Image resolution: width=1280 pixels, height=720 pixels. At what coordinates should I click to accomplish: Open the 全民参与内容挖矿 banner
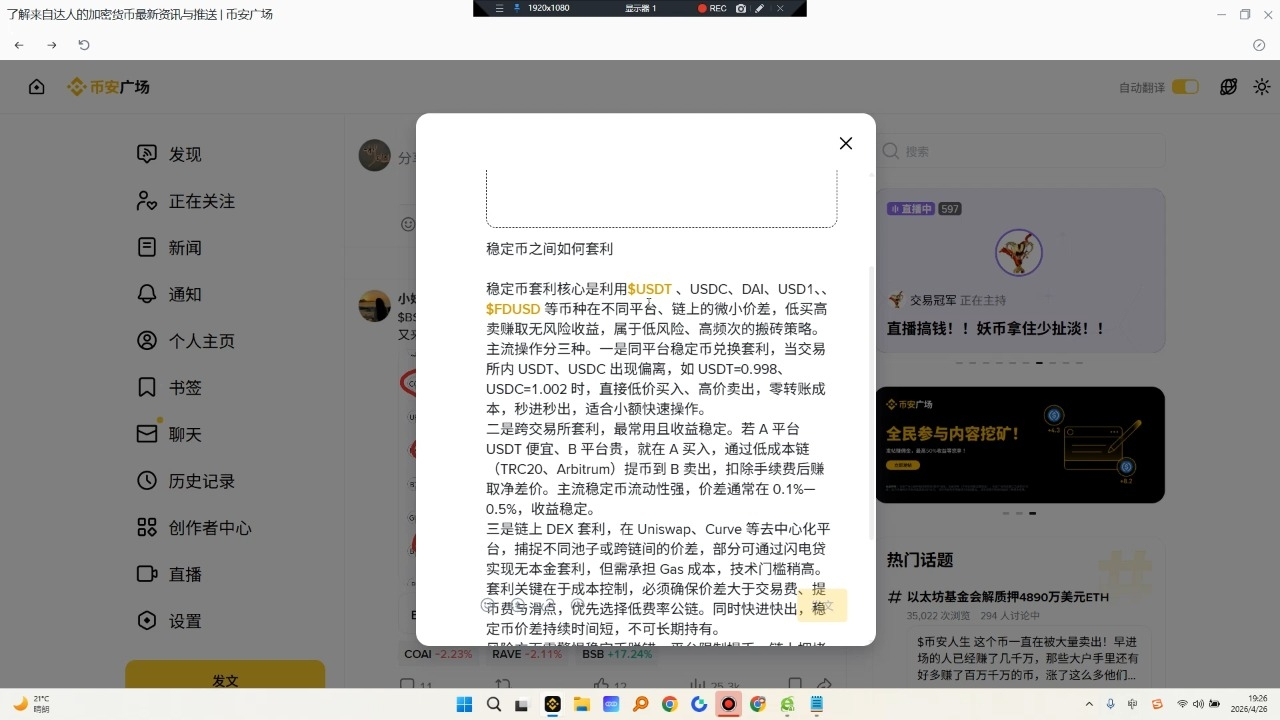click(1020, 445)
